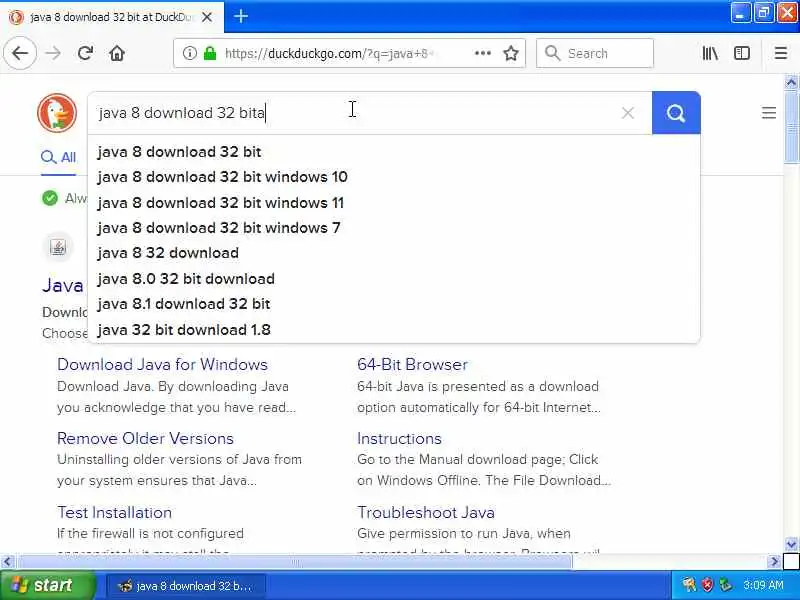Image resolution: width=800 pixels, height=600 pixels.
Task: Choose suggestion ending 'windows 7'
Action: click(218, 228)
